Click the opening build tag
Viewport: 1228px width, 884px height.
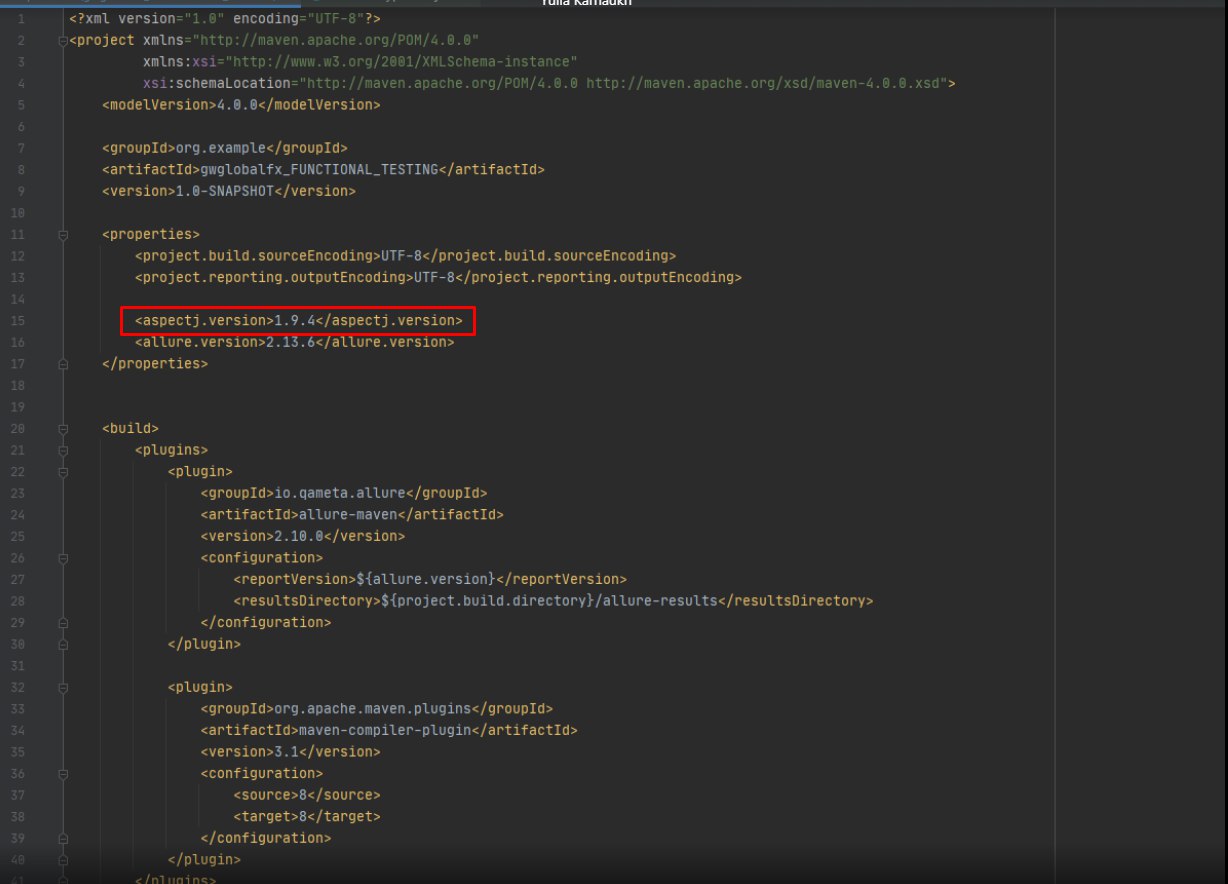click(130, 429)
